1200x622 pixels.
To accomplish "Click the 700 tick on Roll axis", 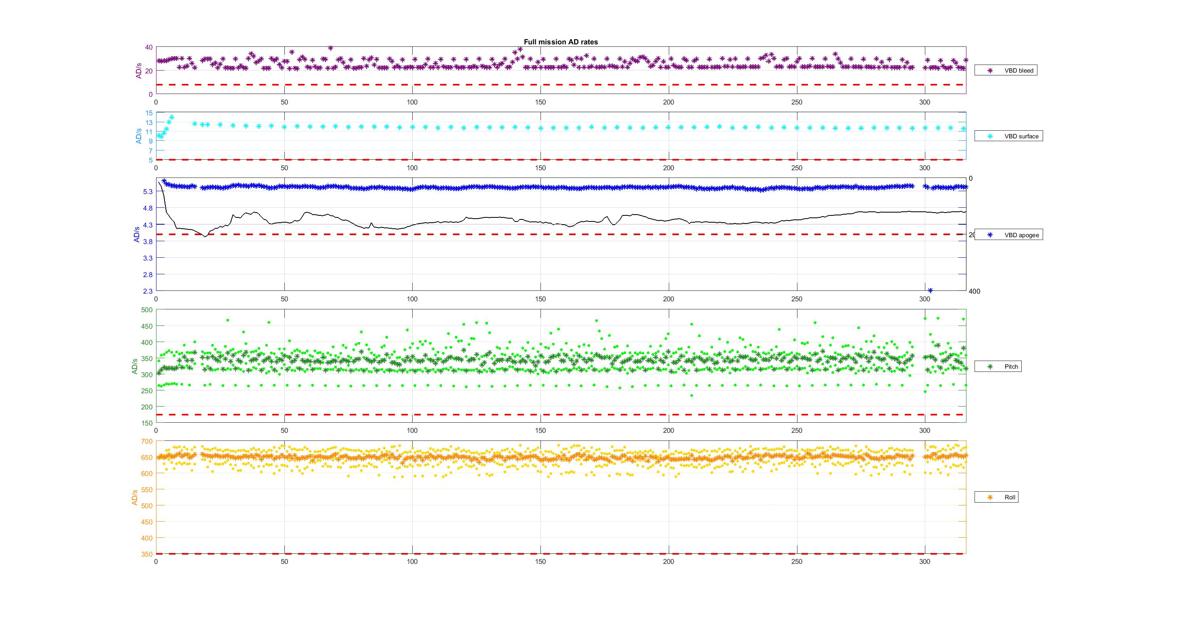I will [x=147, y=441].
